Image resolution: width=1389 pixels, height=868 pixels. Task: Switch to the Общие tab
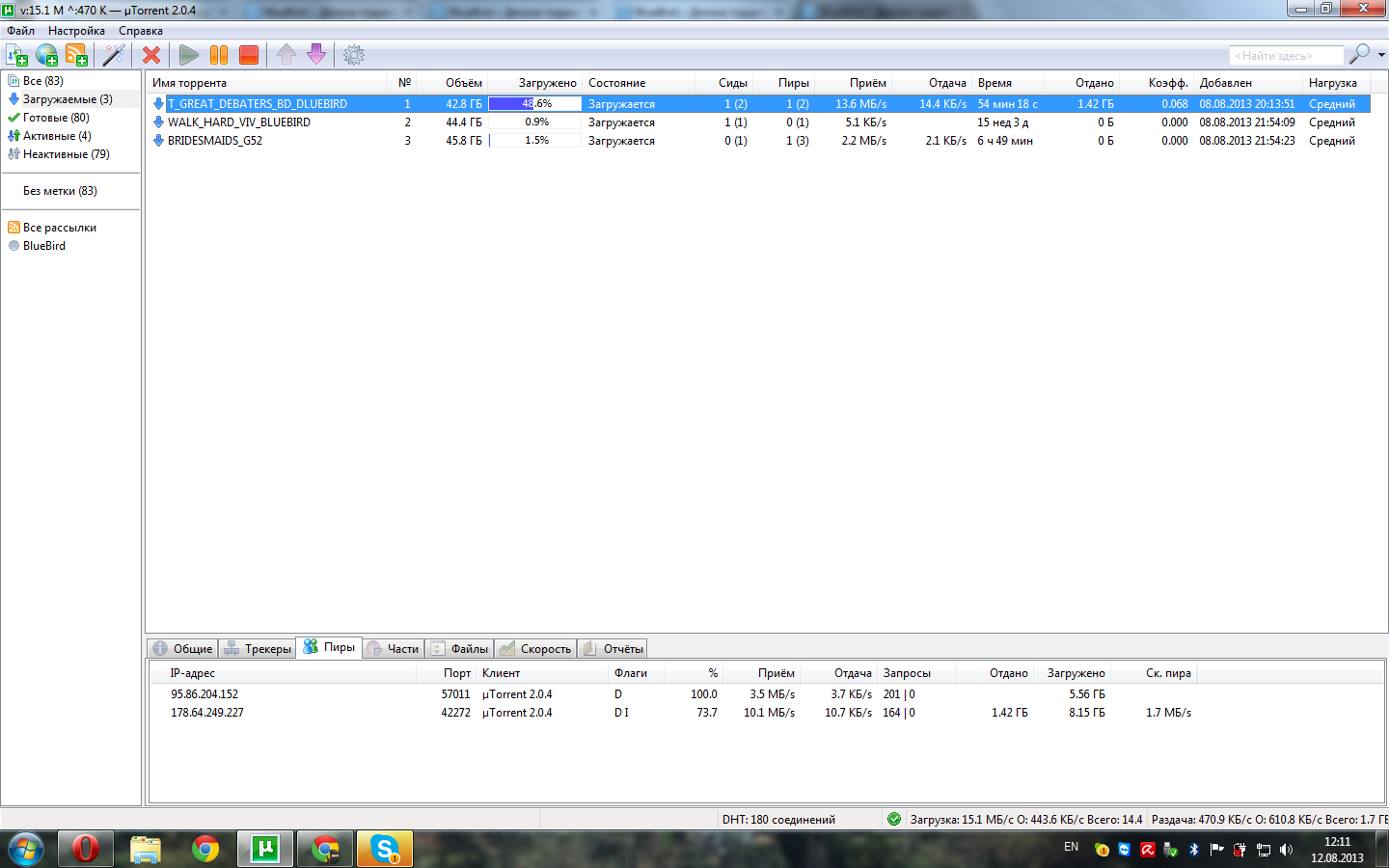182,649
